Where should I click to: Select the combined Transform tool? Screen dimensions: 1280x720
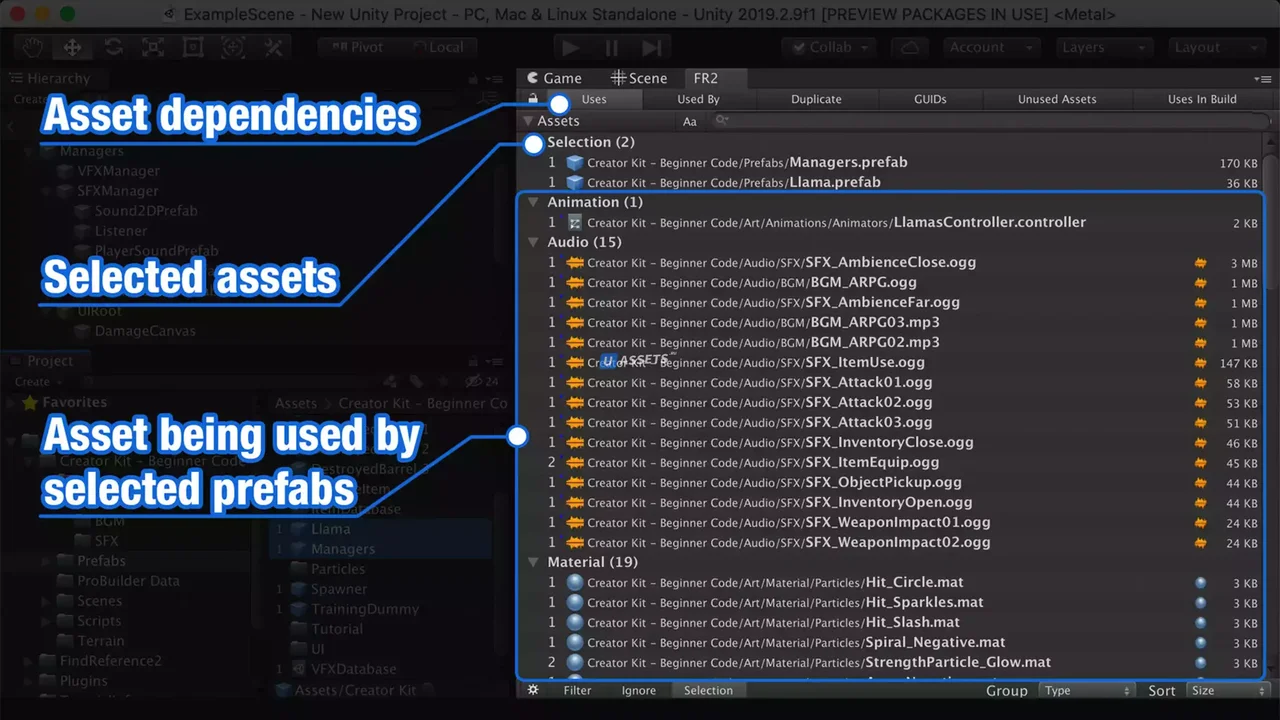233,47
